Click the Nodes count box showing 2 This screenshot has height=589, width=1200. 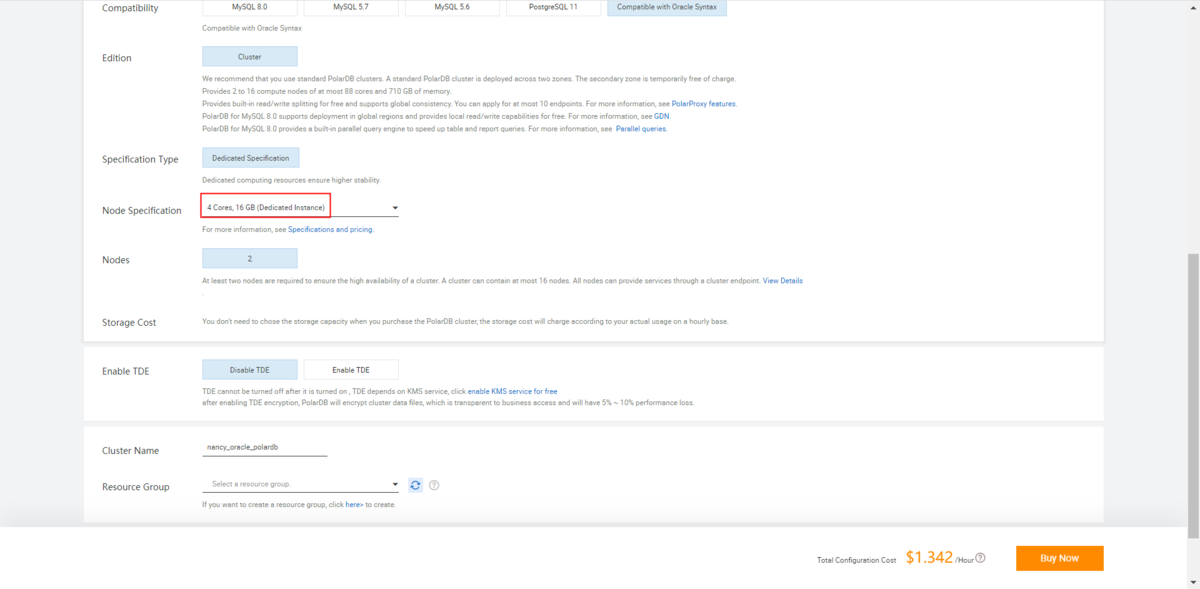(249, 258)
